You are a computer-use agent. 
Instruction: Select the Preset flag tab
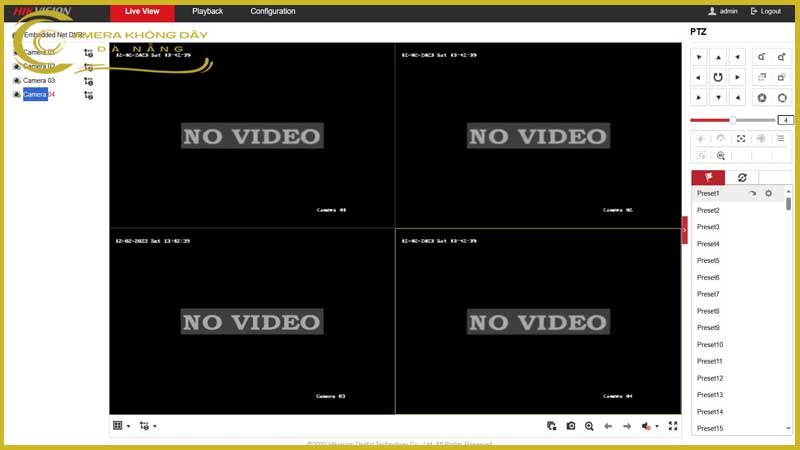tap(708, 177)
